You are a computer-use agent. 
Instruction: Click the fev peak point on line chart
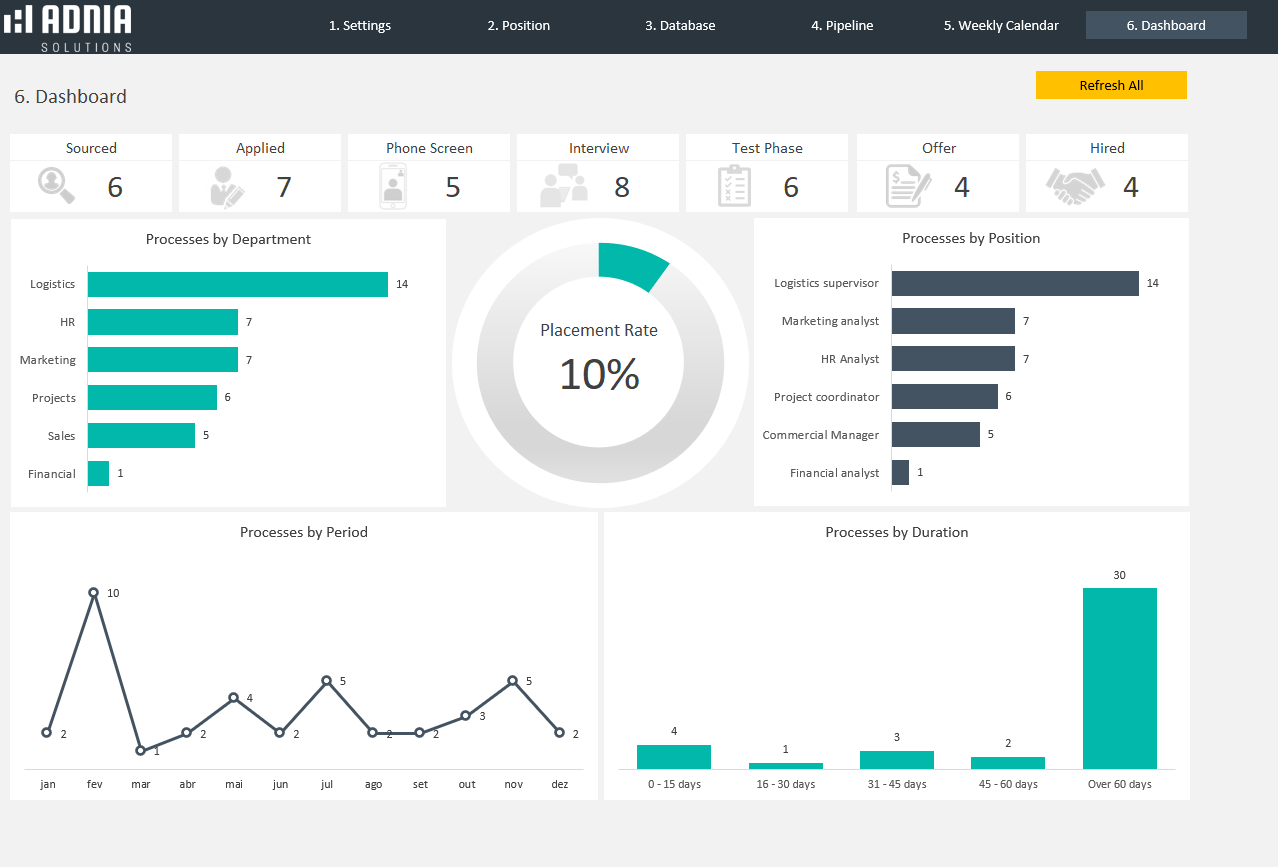click(94, 593)
